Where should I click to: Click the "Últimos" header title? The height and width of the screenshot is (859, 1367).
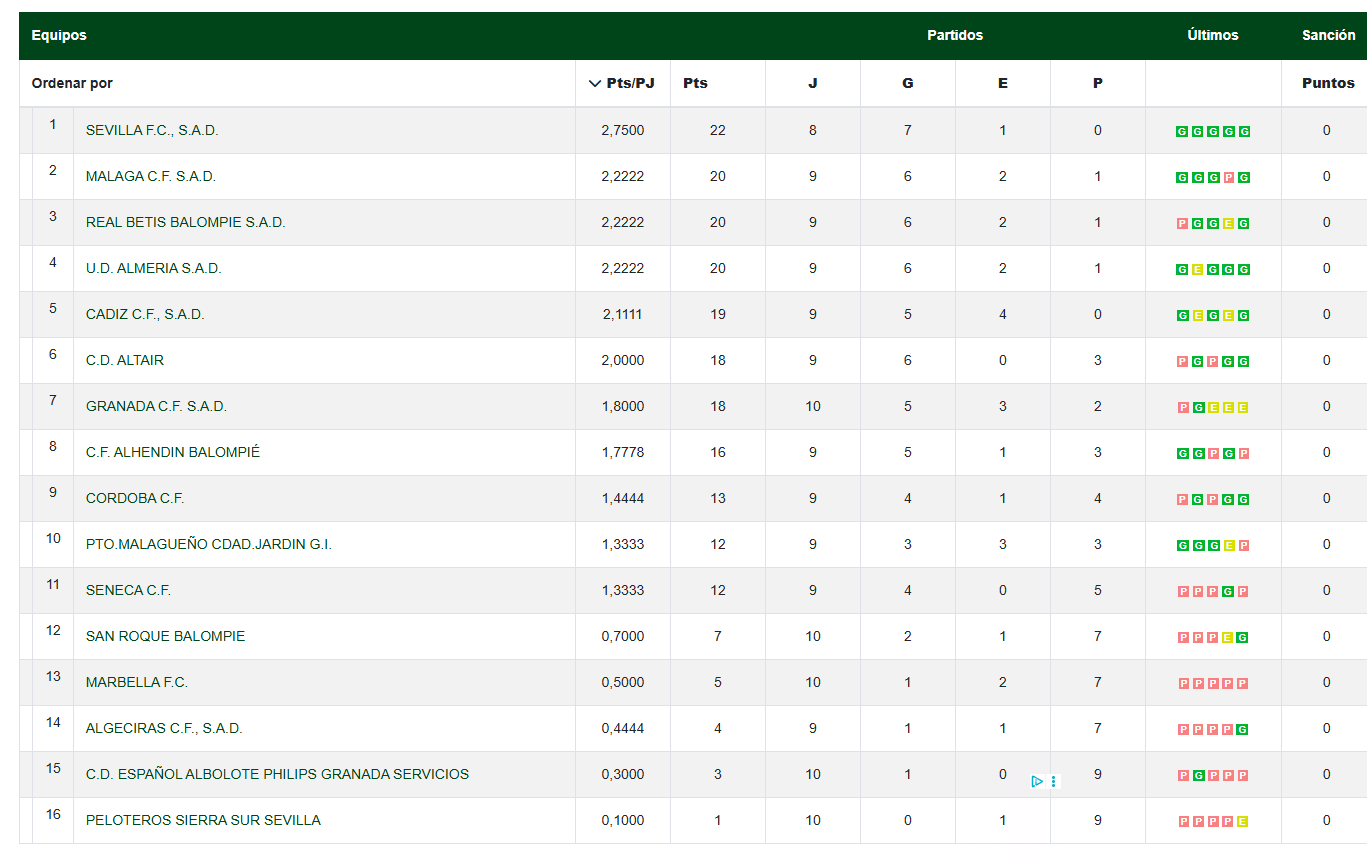click(x=1213, y=35)
